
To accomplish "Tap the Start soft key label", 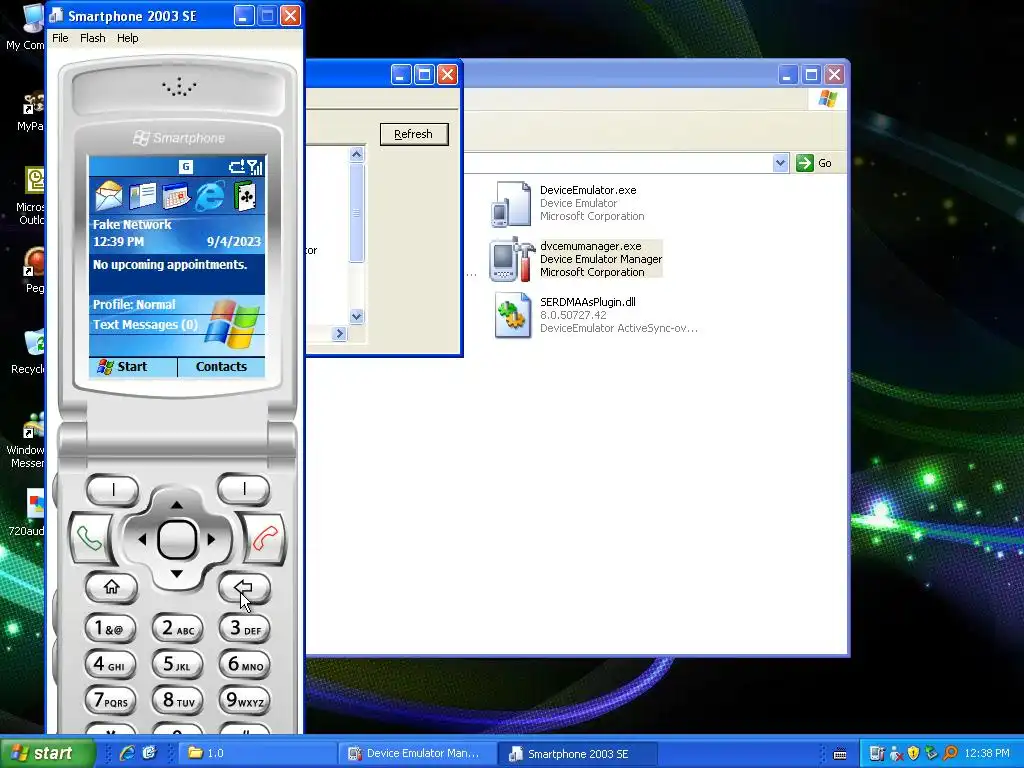I will click(x=133, y=366).
